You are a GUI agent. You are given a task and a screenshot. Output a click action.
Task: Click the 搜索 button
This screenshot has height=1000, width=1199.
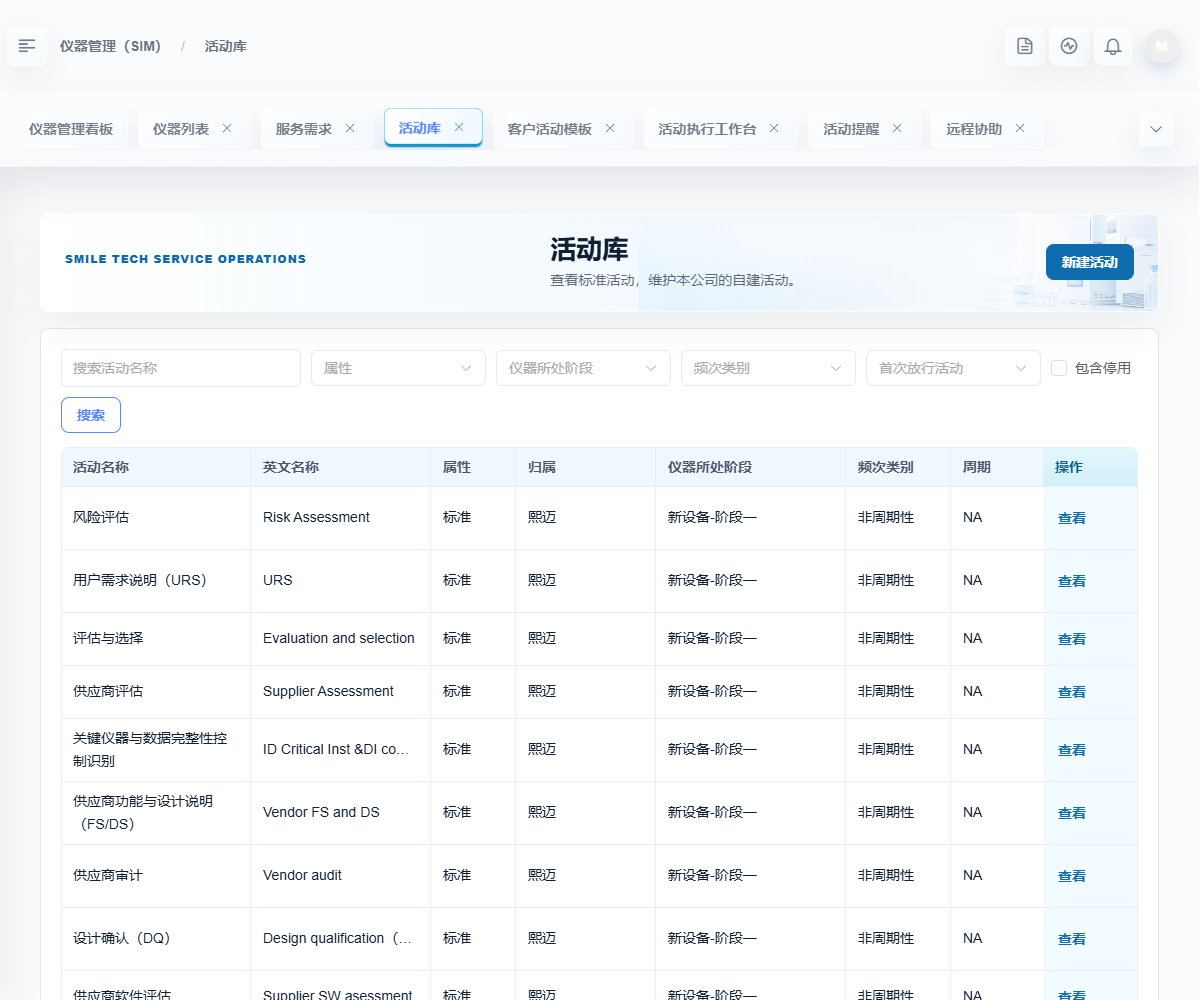tap(91, 415)
